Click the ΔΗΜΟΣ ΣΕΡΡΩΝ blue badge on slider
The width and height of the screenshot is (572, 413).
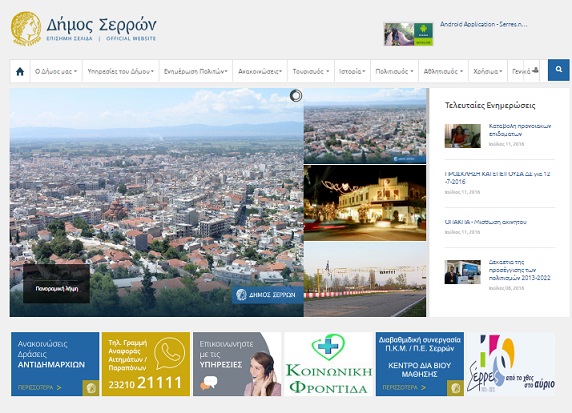tap(268, 295)
